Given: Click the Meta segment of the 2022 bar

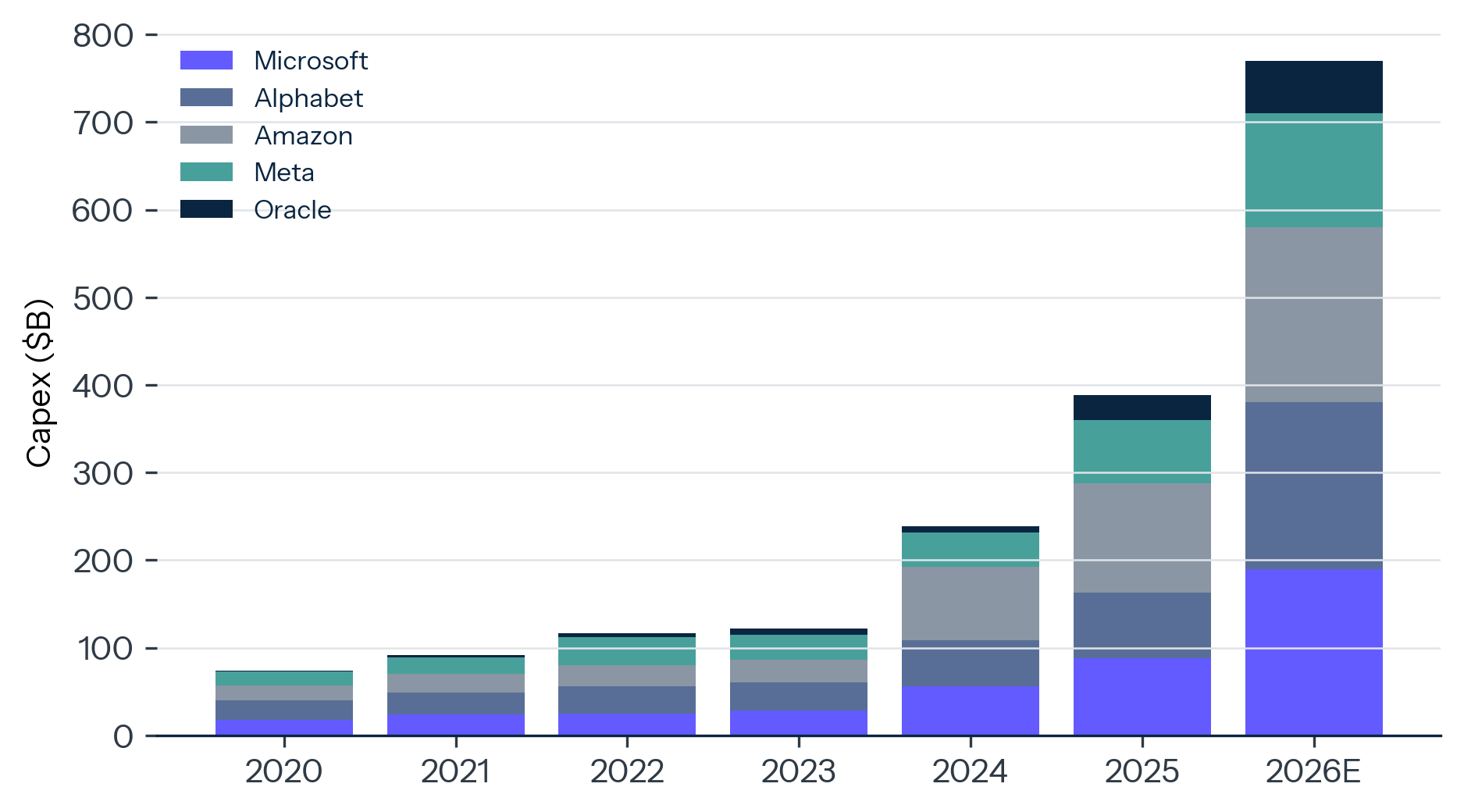Looking at the screenshot, I should 627,651.
